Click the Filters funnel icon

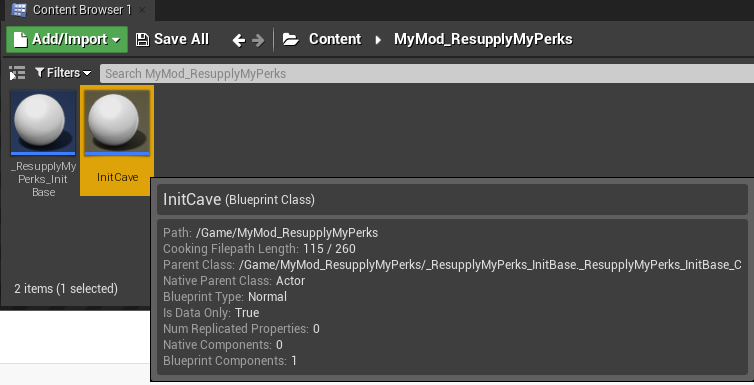point(40,73)
